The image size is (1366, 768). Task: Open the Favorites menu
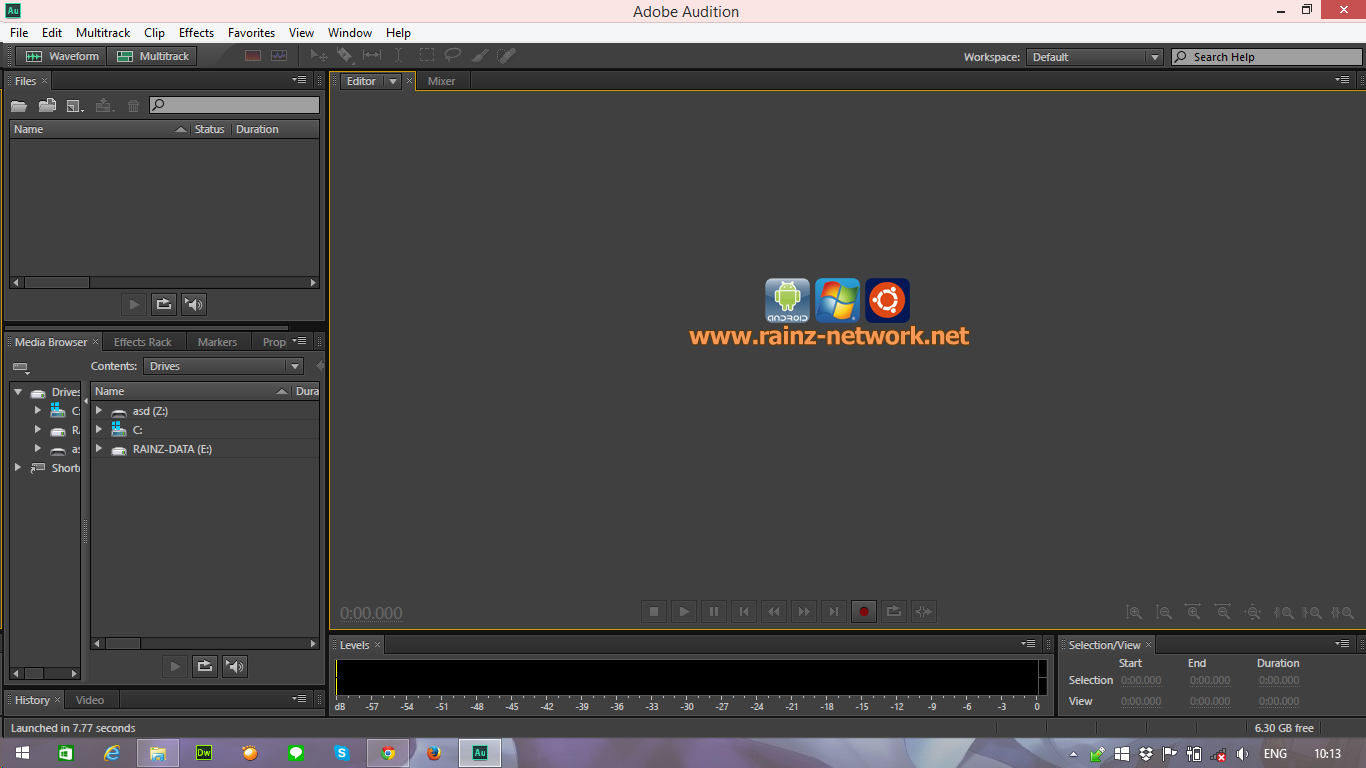(x=251, y=33)
